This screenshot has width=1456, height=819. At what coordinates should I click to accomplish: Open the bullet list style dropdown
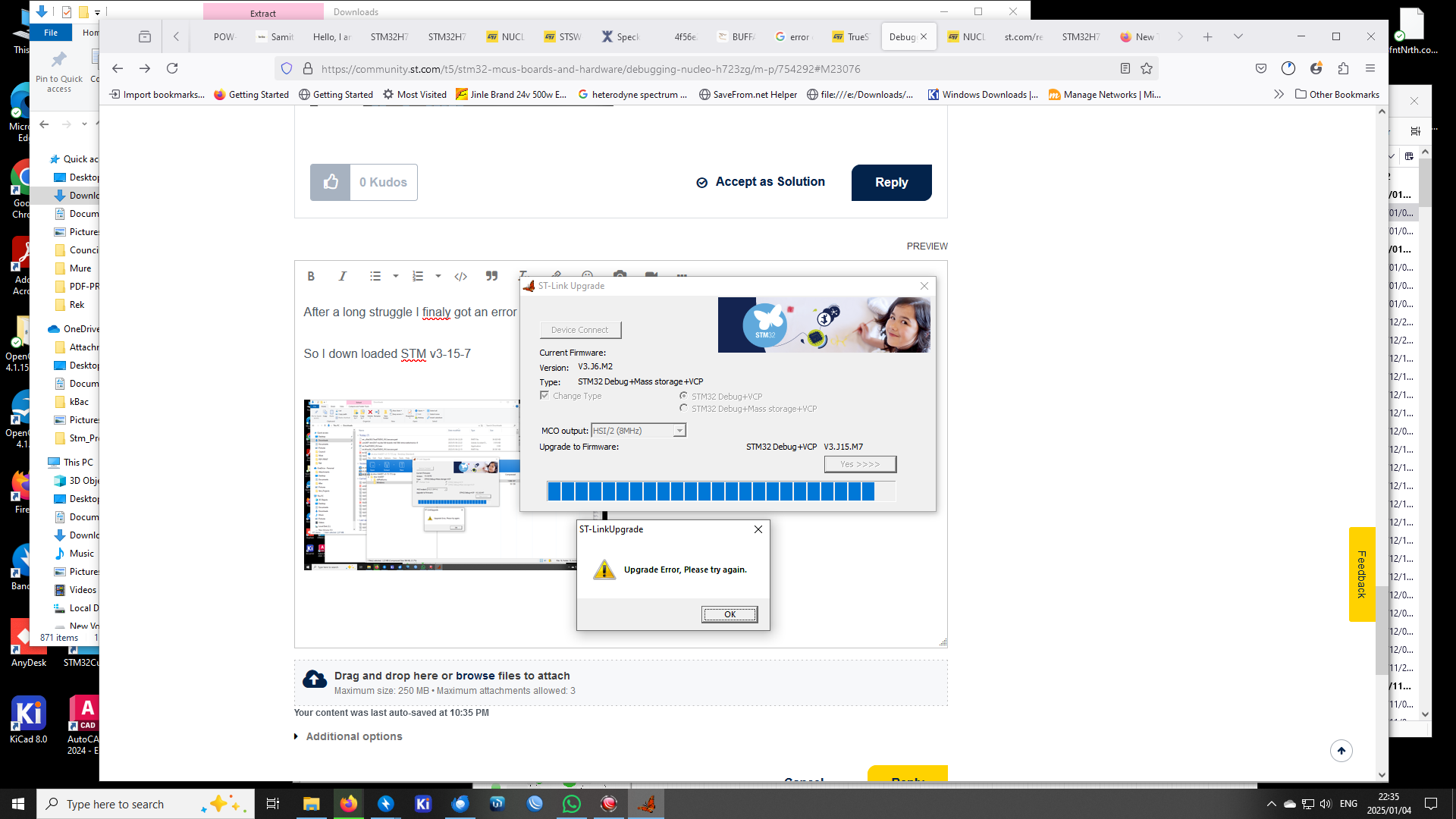pyautogui.click(x=394, y=276)
